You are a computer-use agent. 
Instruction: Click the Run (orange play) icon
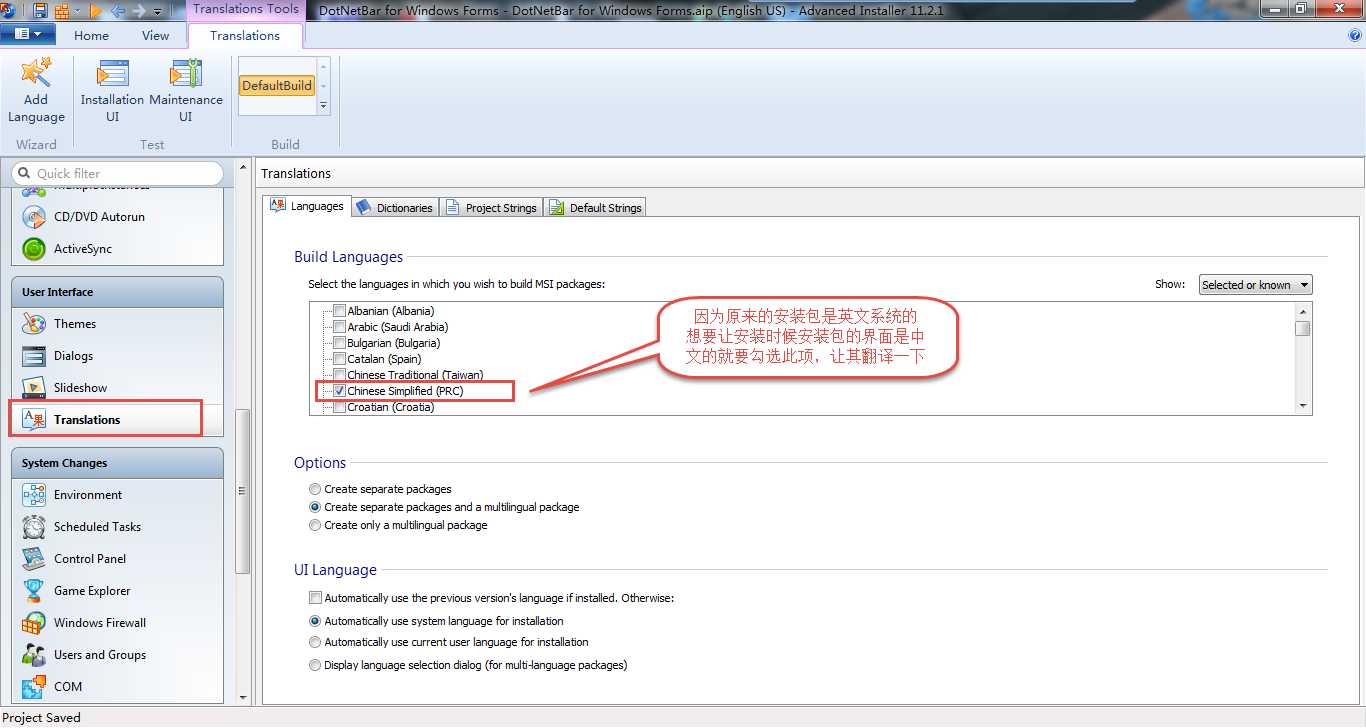point(96,11)
